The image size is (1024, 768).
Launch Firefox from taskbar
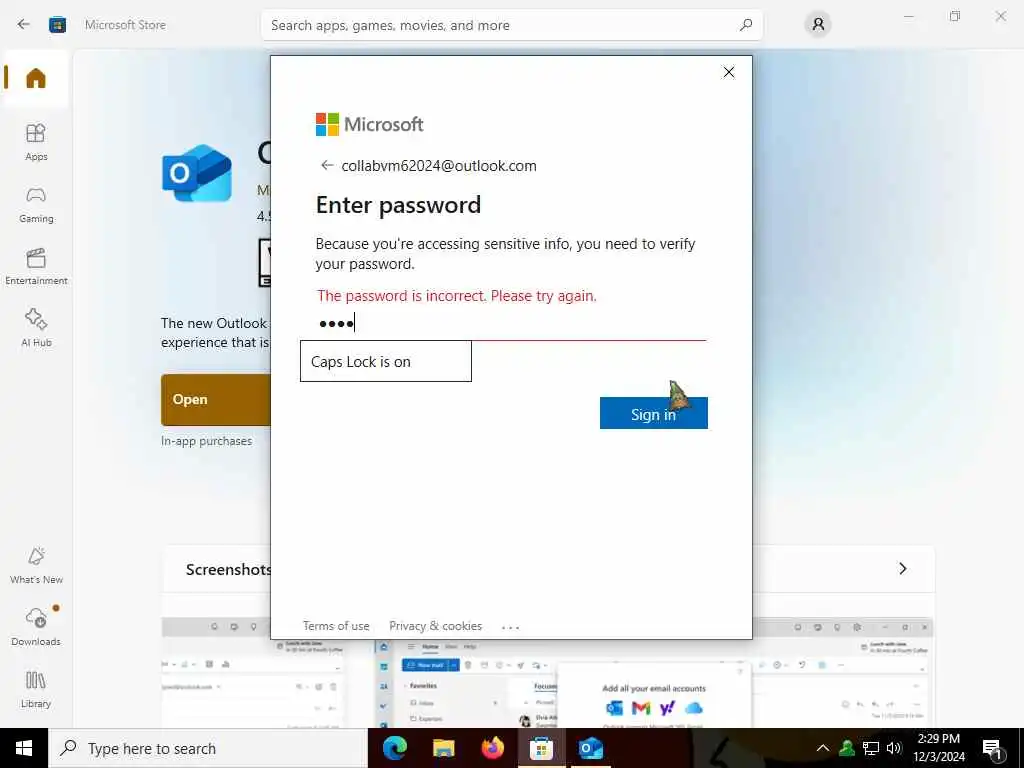click(x=492, y=748)
